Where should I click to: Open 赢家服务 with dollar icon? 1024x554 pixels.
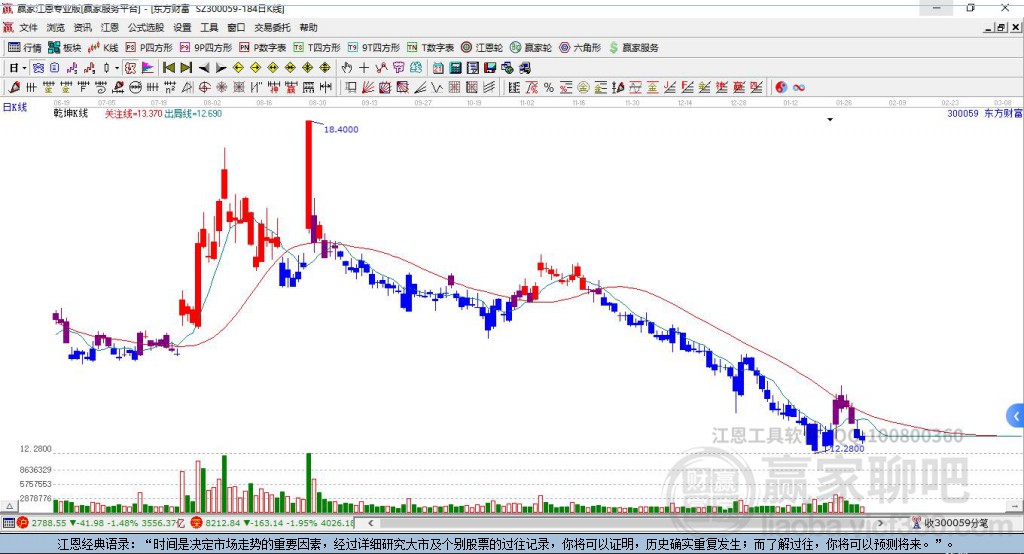[x=633, y=48]
